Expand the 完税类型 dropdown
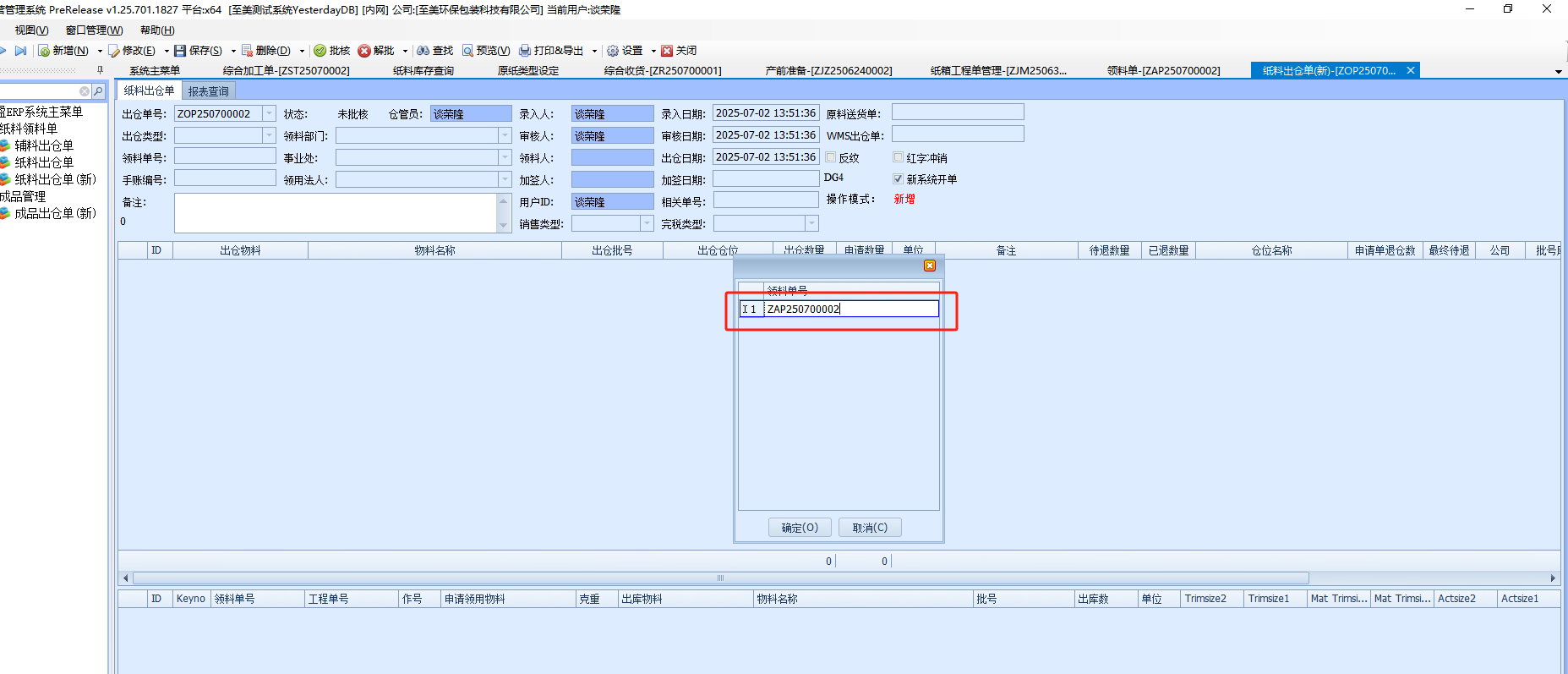Screen dimensions: 1568x674 click(x=811, y=223)
